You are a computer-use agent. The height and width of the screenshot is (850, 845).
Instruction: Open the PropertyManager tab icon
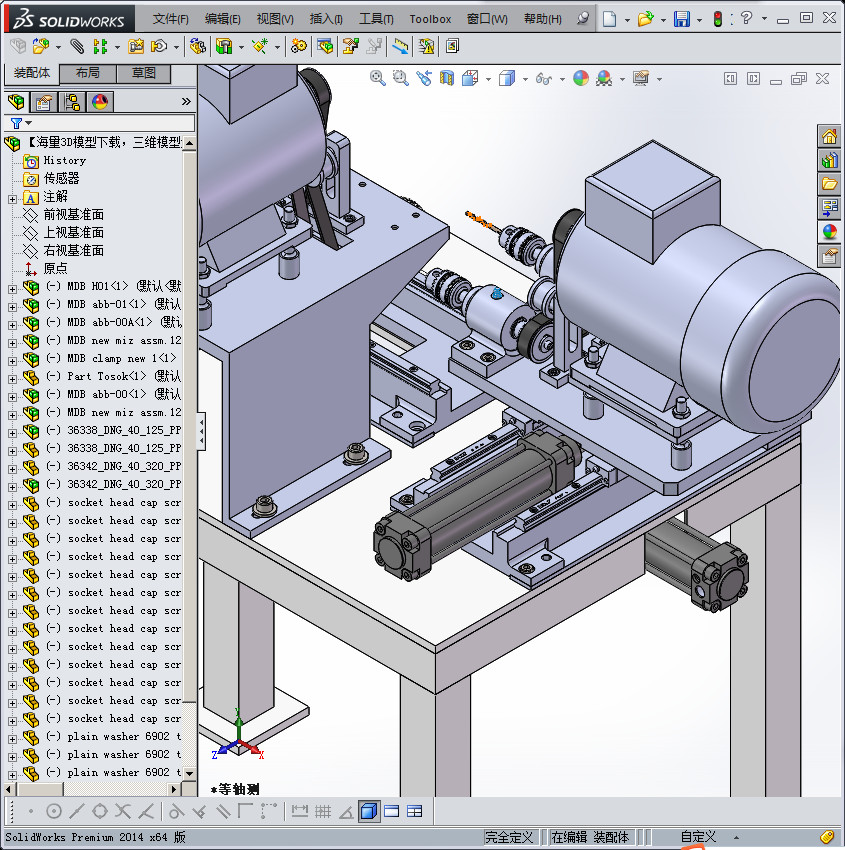click(44, 101)
